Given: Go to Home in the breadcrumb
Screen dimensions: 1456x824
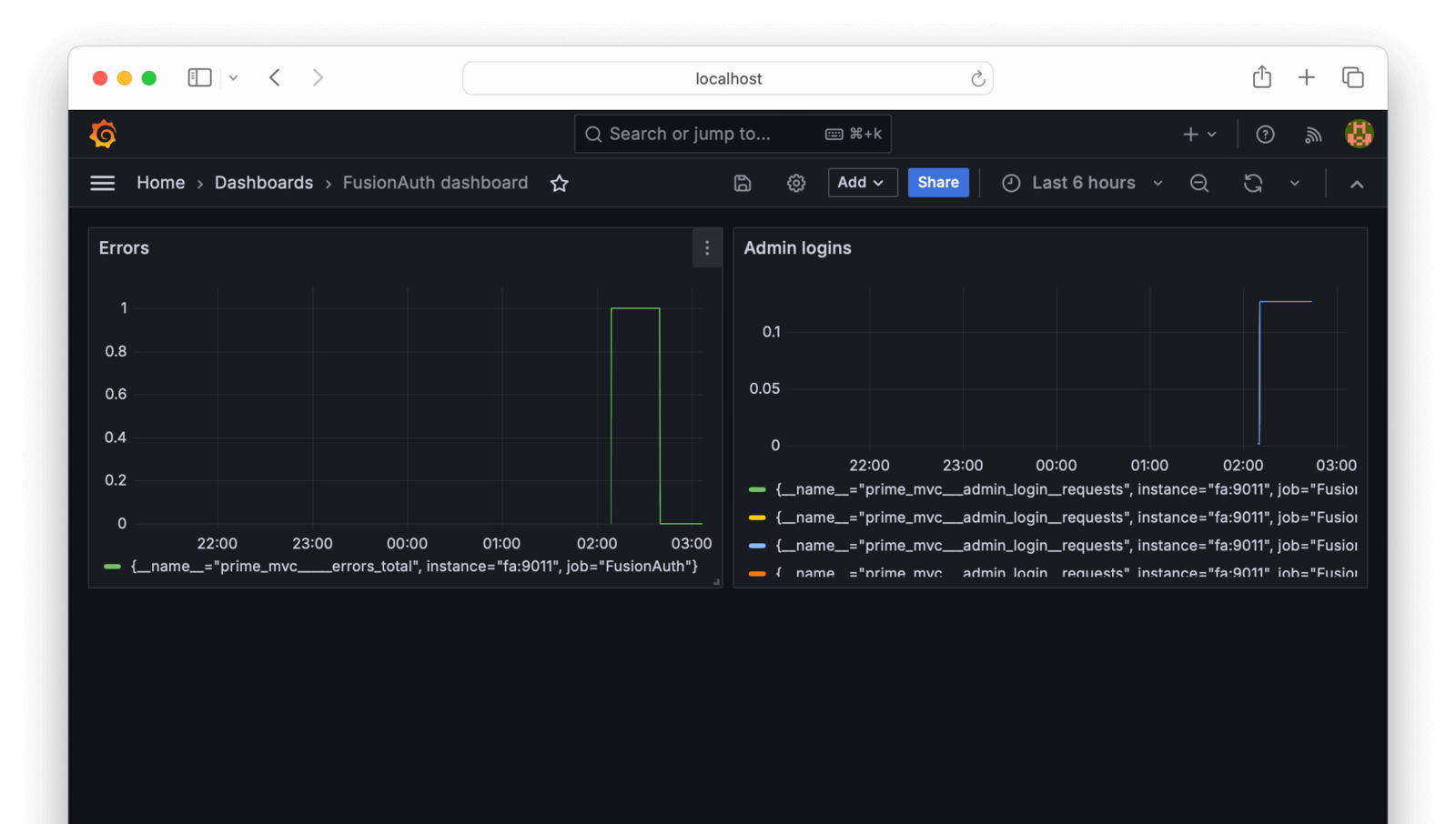Looking at the screenshot, I should [160, 183].
